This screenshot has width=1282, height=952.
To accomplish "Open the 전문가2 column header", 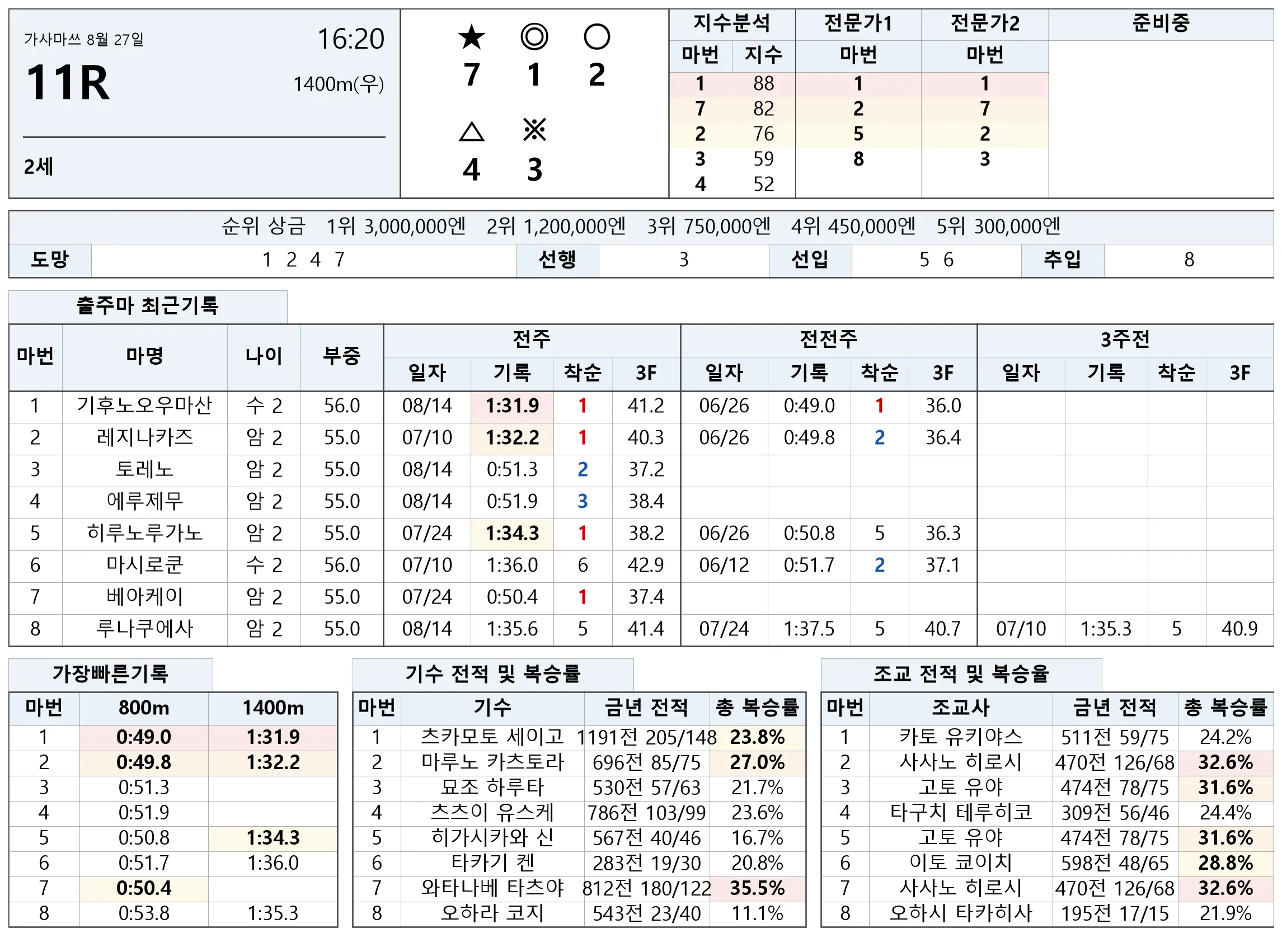I will click(x=984, y=23).
